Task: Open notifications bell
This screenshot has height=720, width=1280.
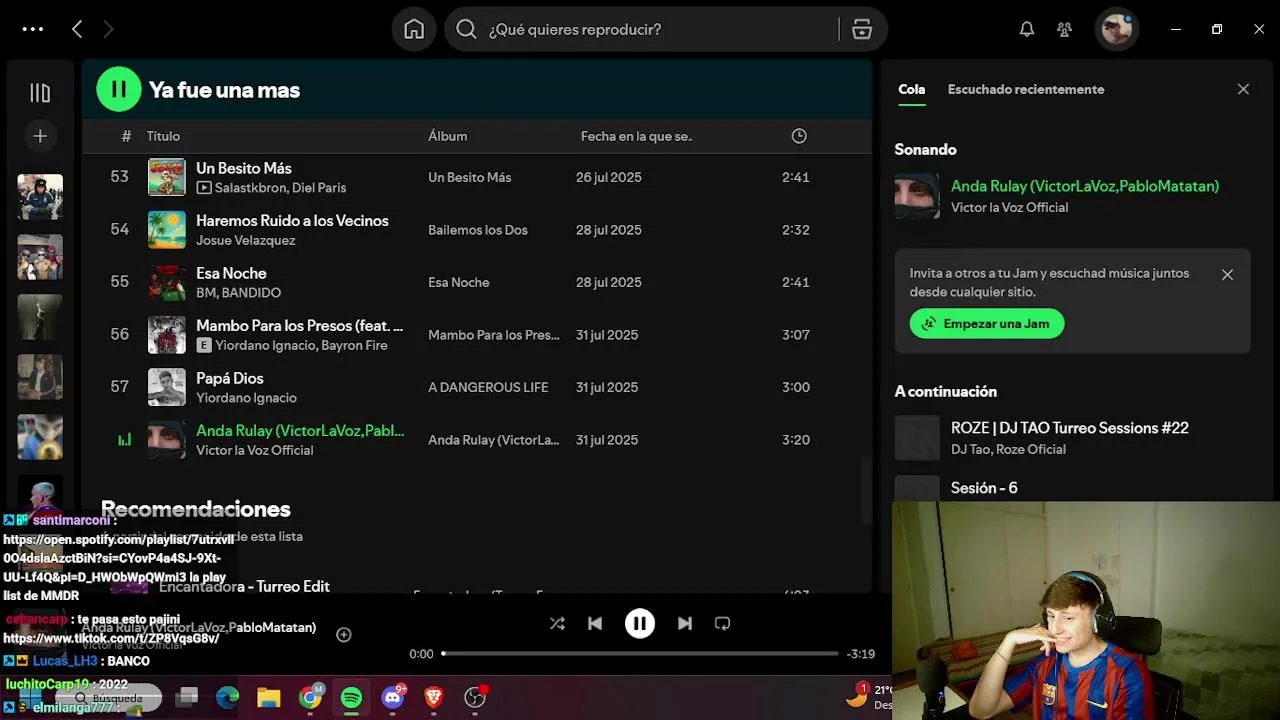Action: 1027,29
